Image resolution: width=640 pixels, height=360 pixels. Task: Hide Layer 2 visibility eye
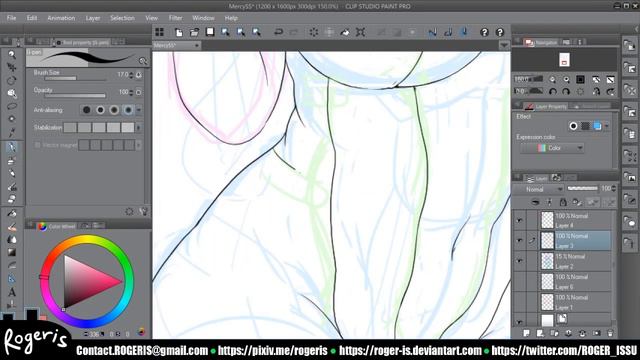[x=519, y=260]
